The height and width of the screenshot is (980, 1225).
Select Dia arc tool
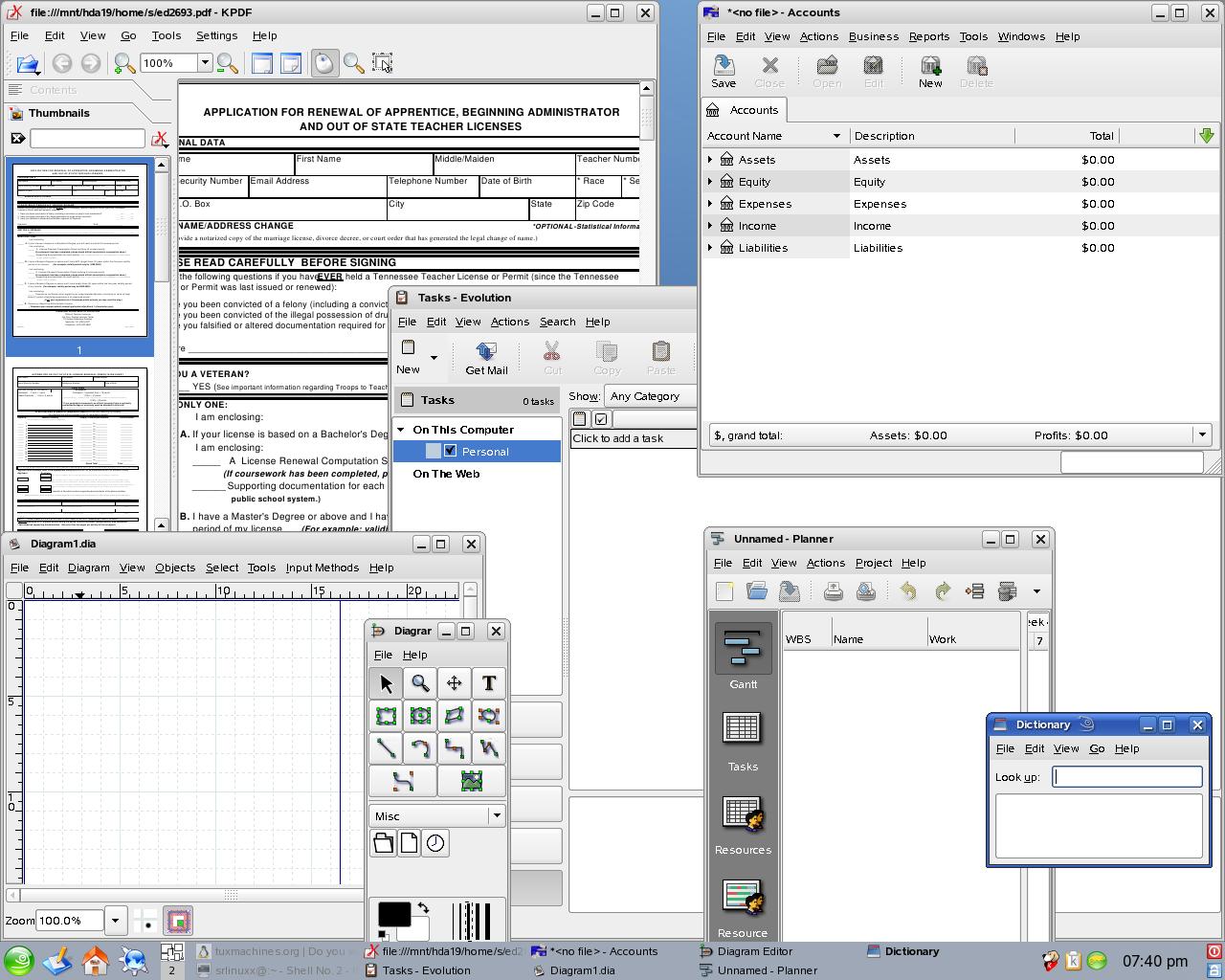pos(420,748)
